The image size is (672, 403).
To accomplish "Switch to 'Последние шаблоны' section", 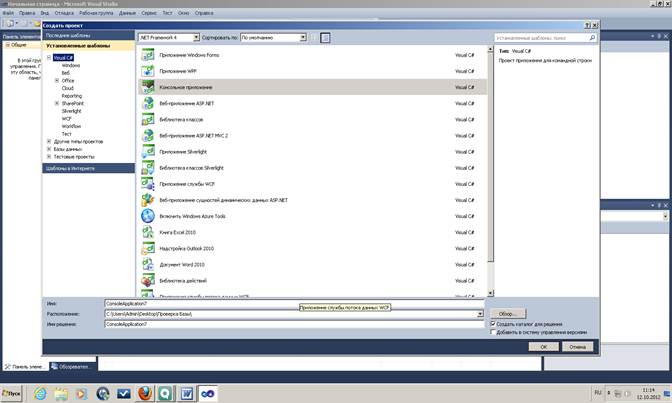I will click(x=88, y=36).
